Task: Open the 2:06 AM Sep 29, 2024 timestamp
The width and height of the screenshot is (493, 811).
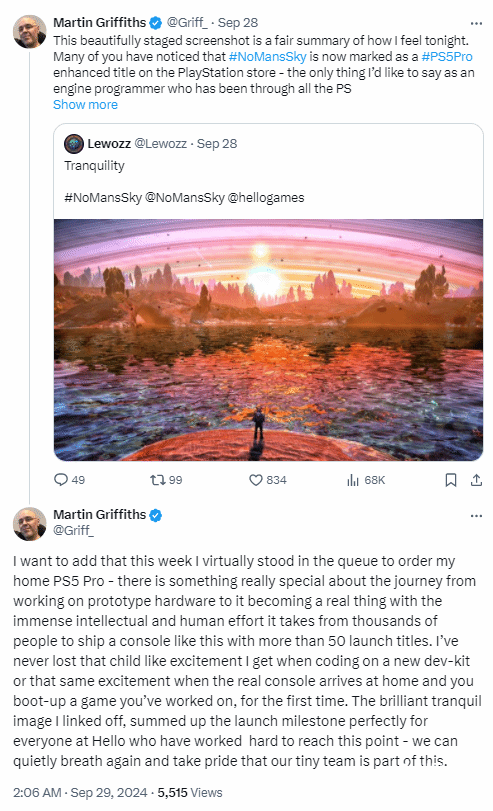Action: coord(80,792)
